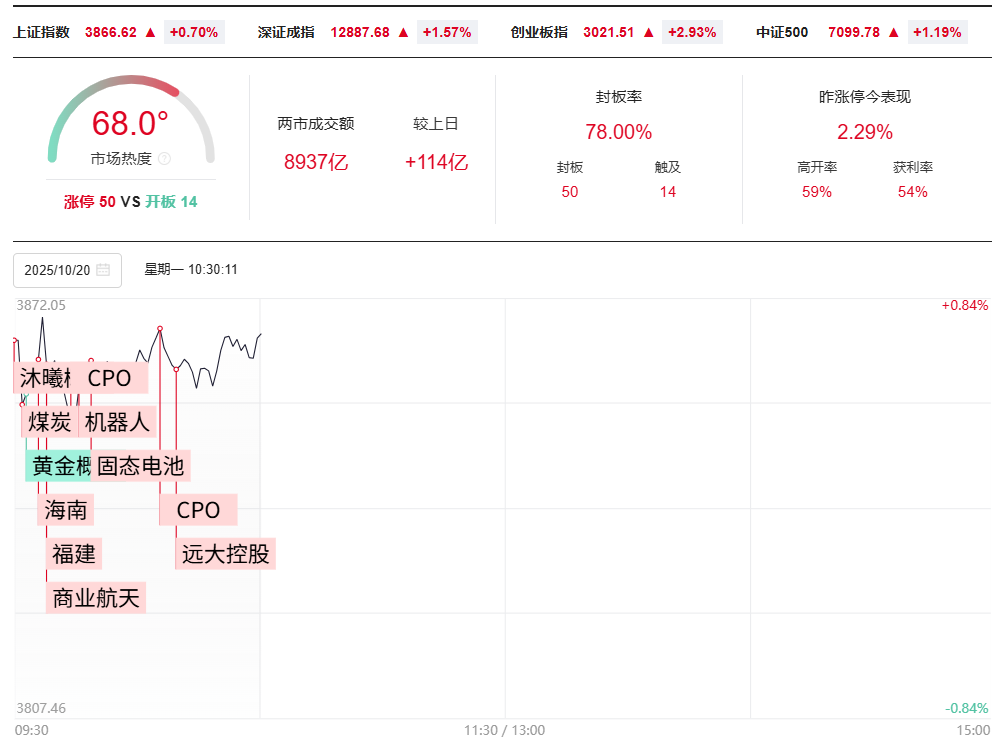Select the 2025/10/20 date input field
Image resolution: width=1003 pixels, height=744 pixels.
58,270
